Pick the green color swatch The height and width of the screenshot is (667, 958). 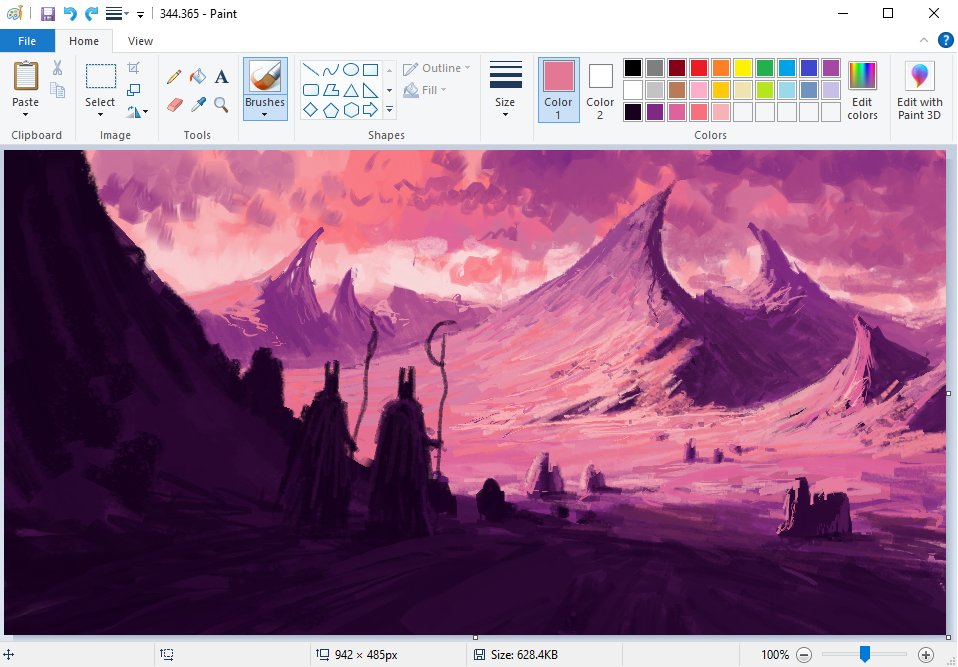(765, 68)
